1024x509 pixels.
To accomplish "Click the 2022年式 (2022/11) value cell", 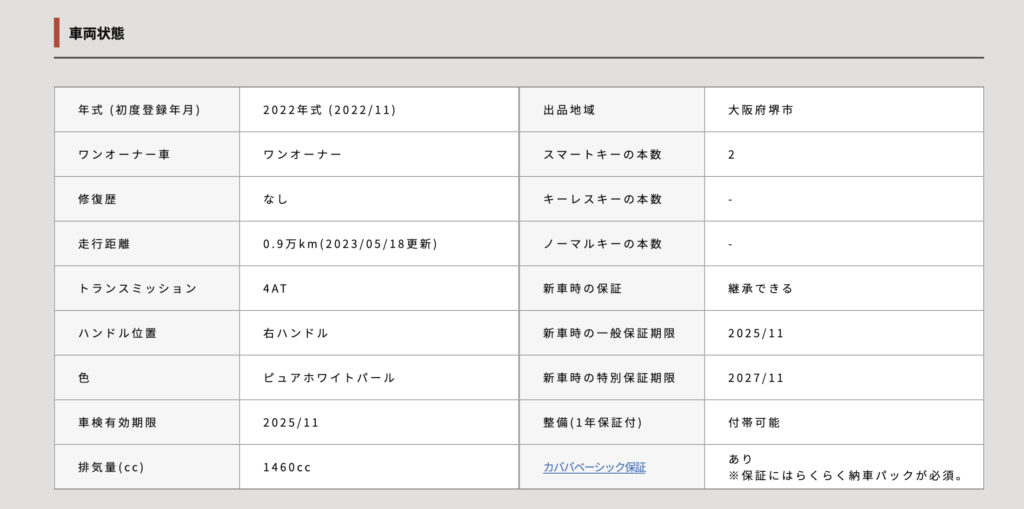I will pos(329,110).
